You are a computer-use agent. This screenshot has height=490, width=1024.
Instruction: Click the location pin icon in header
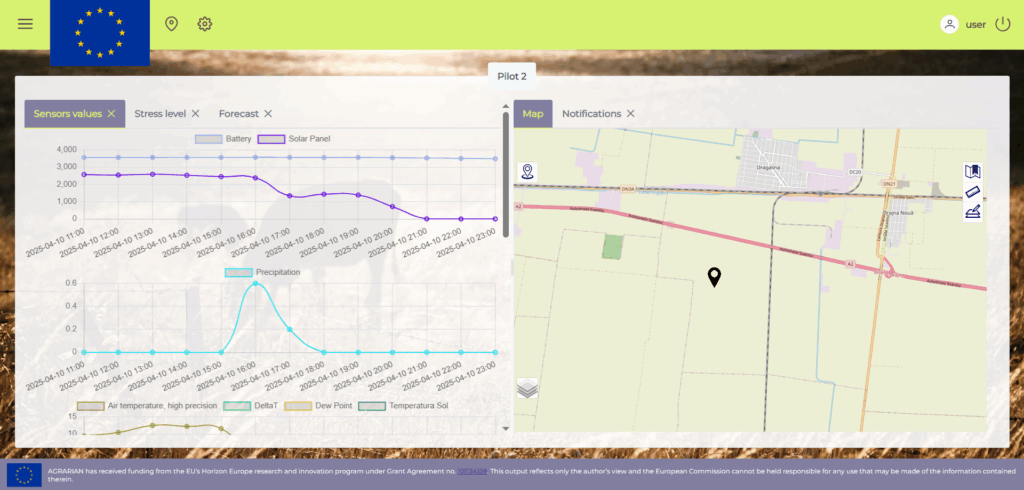[171, 24]
